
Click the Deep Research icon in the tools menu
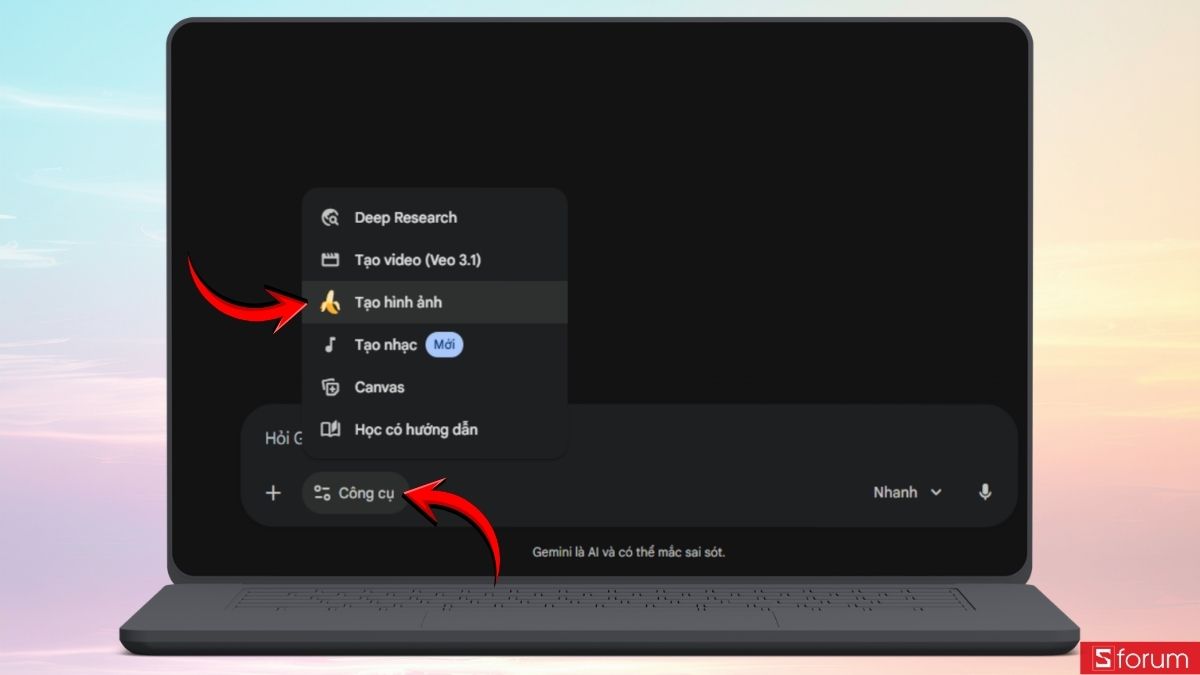pos(330,218)
